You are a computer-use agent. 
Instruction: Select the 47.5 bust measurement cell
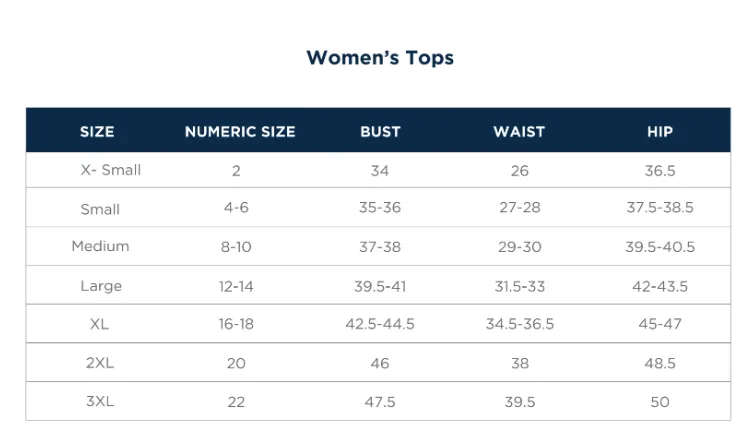click(380, 402)
